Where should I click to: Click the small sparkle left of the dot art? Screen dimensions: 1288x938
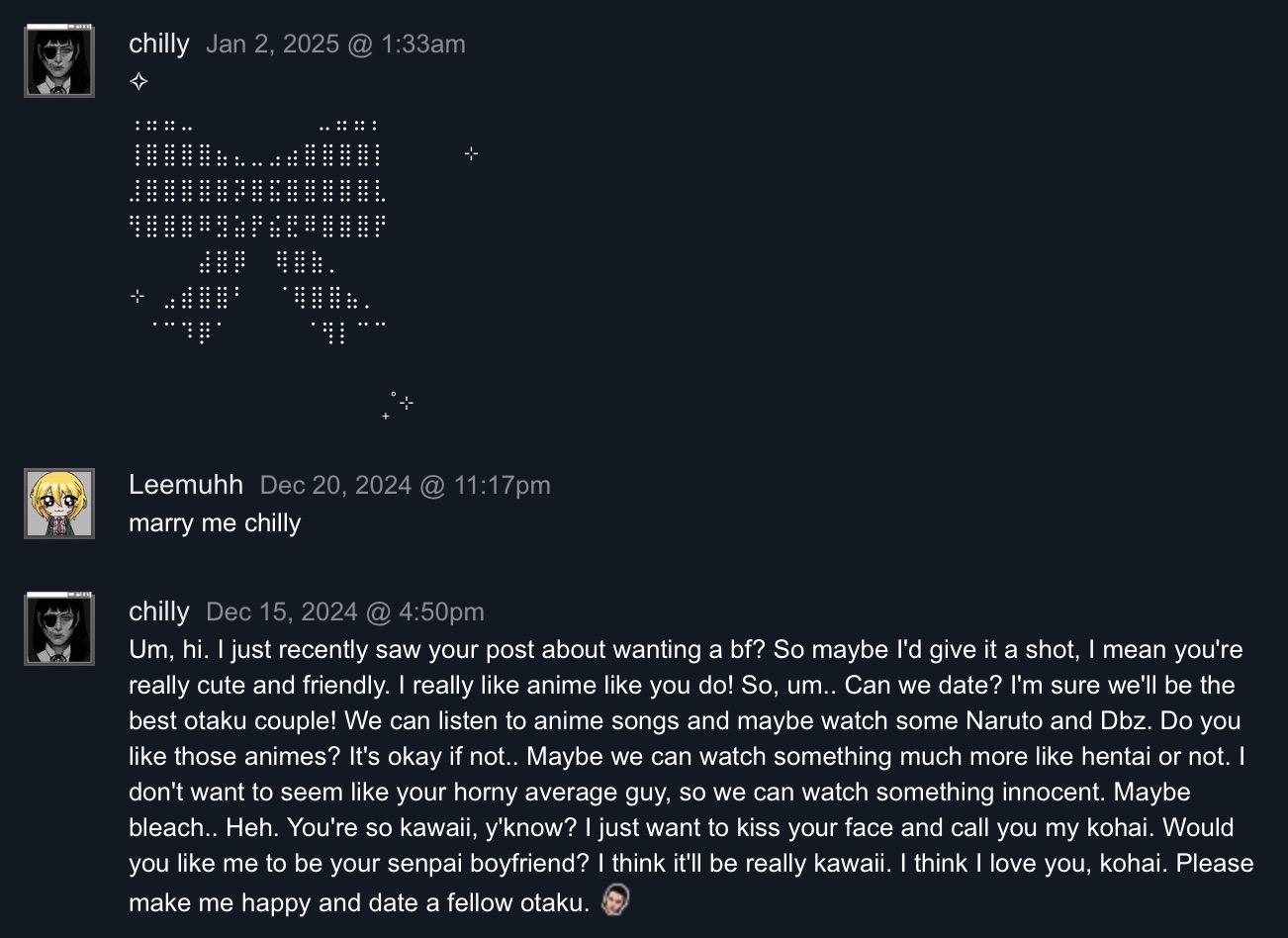click(x=138, y=295)
